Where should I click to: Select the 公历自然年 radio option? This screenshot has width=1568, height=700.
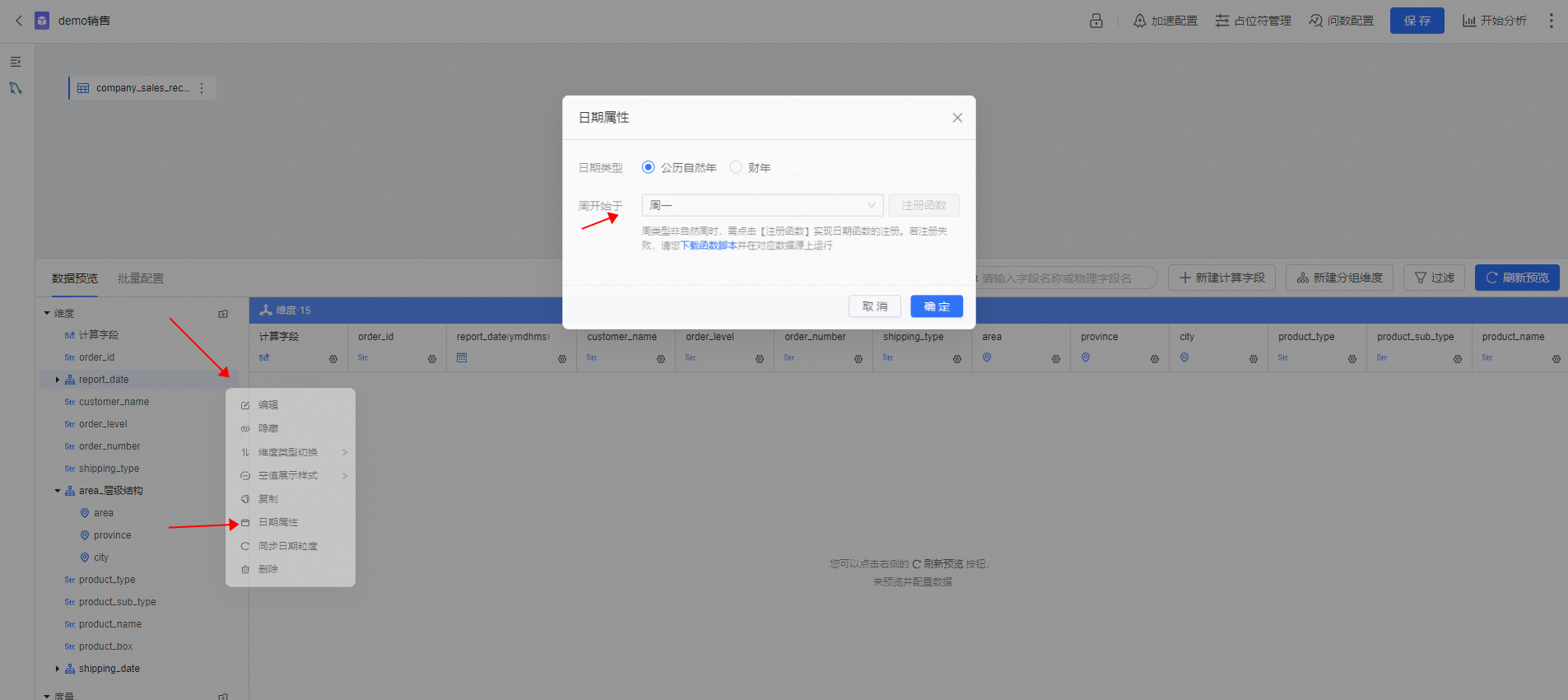(x=649, y=167)
